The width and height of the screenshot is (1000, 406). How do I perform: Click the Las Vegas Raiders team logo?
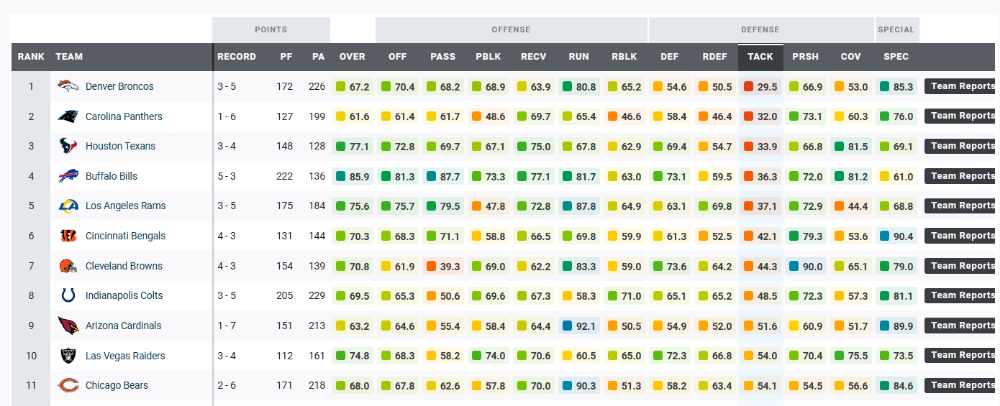tap(68, 356)
